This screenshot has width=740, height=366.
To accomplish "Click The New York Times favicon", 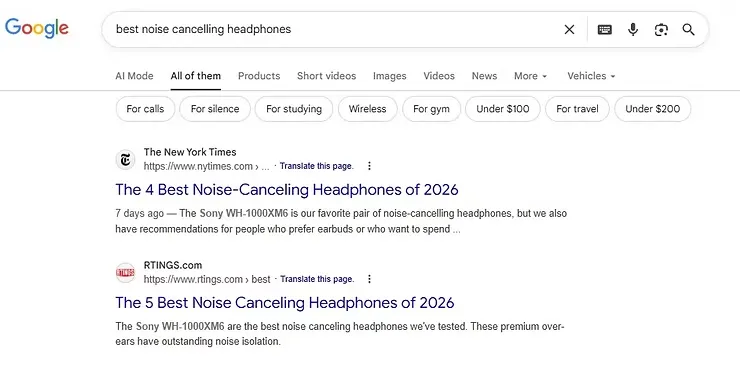I will pos(125,159).
